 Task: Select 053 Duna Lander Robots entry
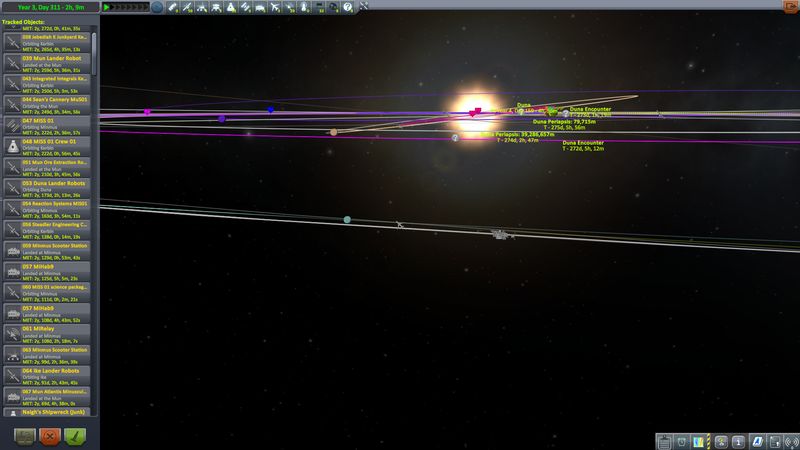(x=48, y=187)
